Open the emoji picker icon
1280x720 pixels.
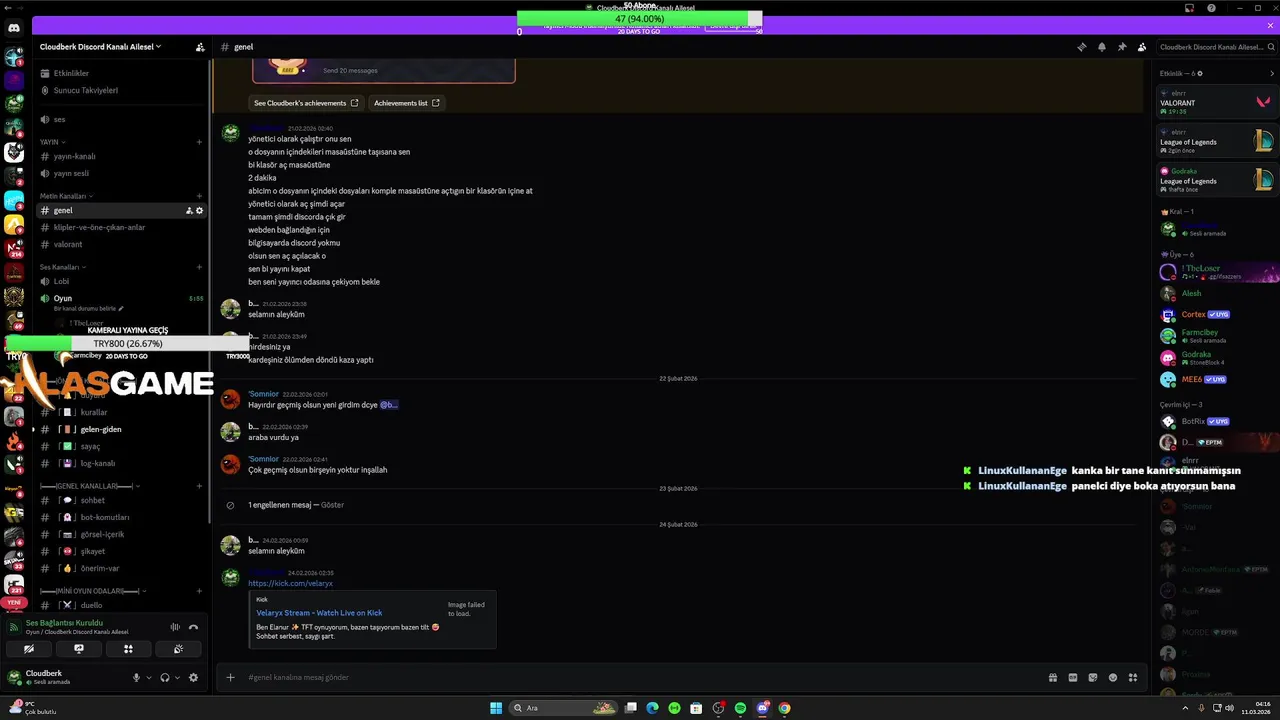point(1113,677)
